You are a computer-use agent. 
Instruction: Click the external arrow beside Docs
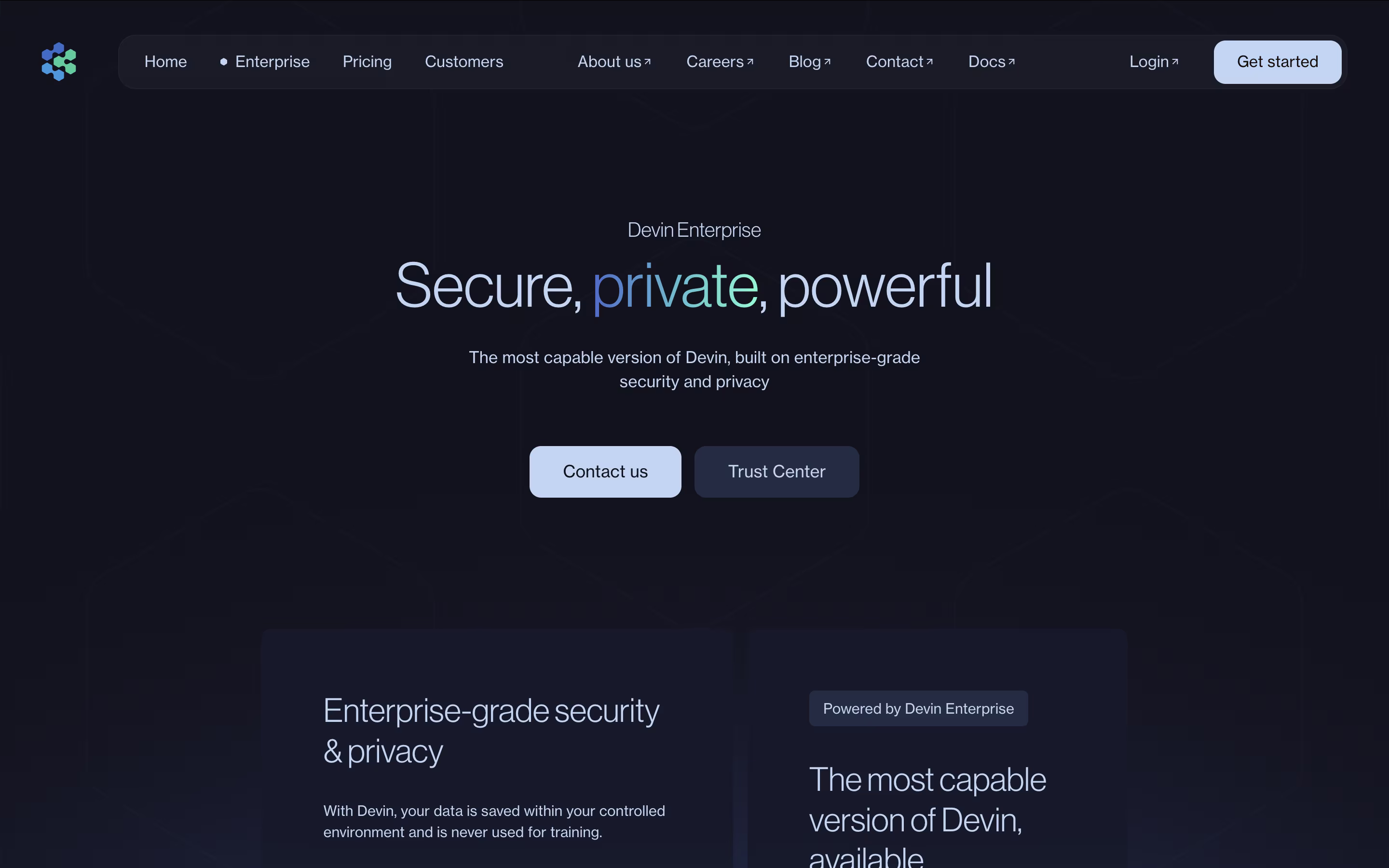(x=1011, y=61)
